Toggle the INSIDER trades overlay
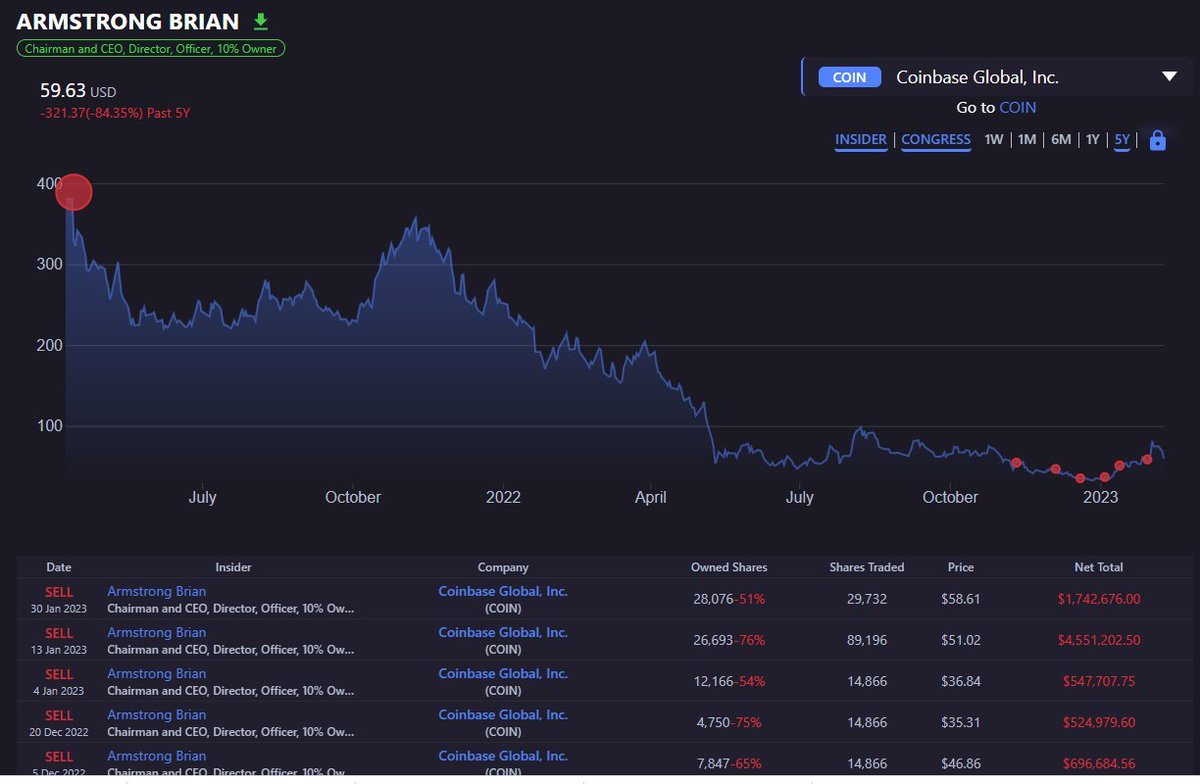 click(x=861, y=140)
